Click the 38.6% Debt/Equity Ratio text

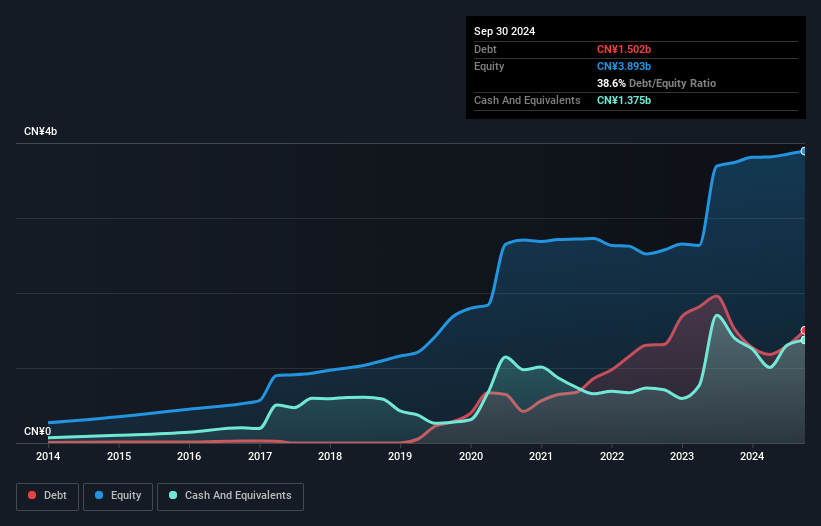656,83
